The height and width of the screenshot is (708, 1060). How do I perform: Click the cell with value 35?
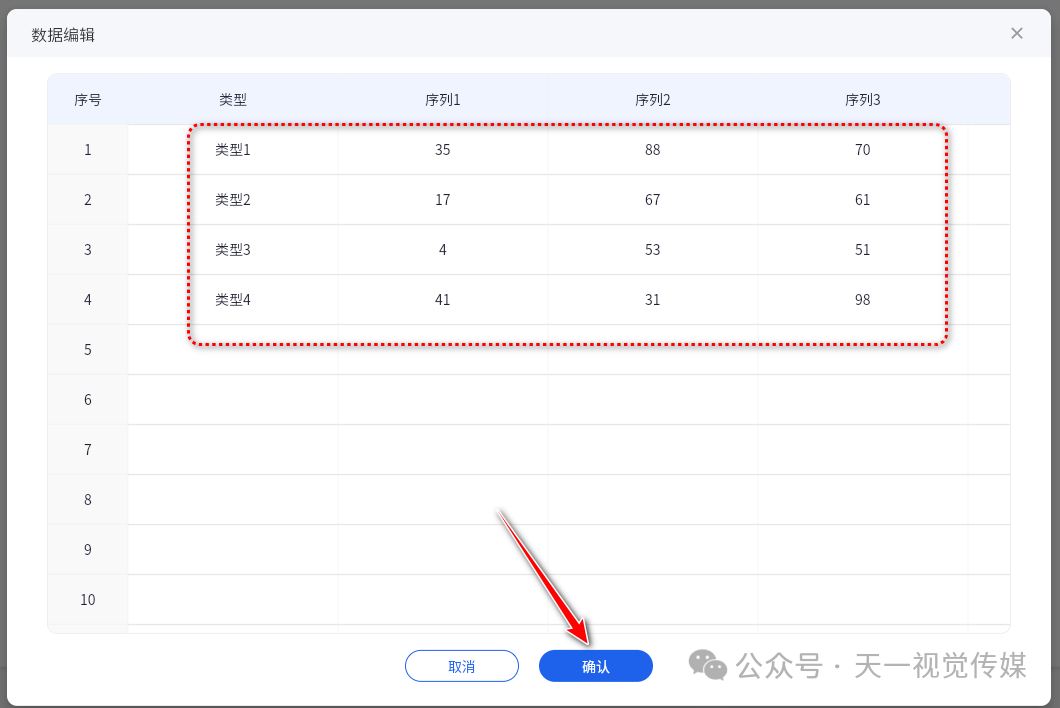click(442, 149)
